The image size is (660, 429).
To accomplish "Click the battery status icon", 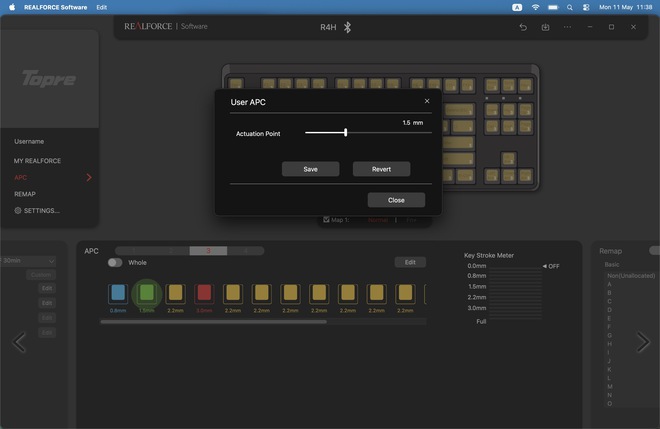I will pos(553,7).
